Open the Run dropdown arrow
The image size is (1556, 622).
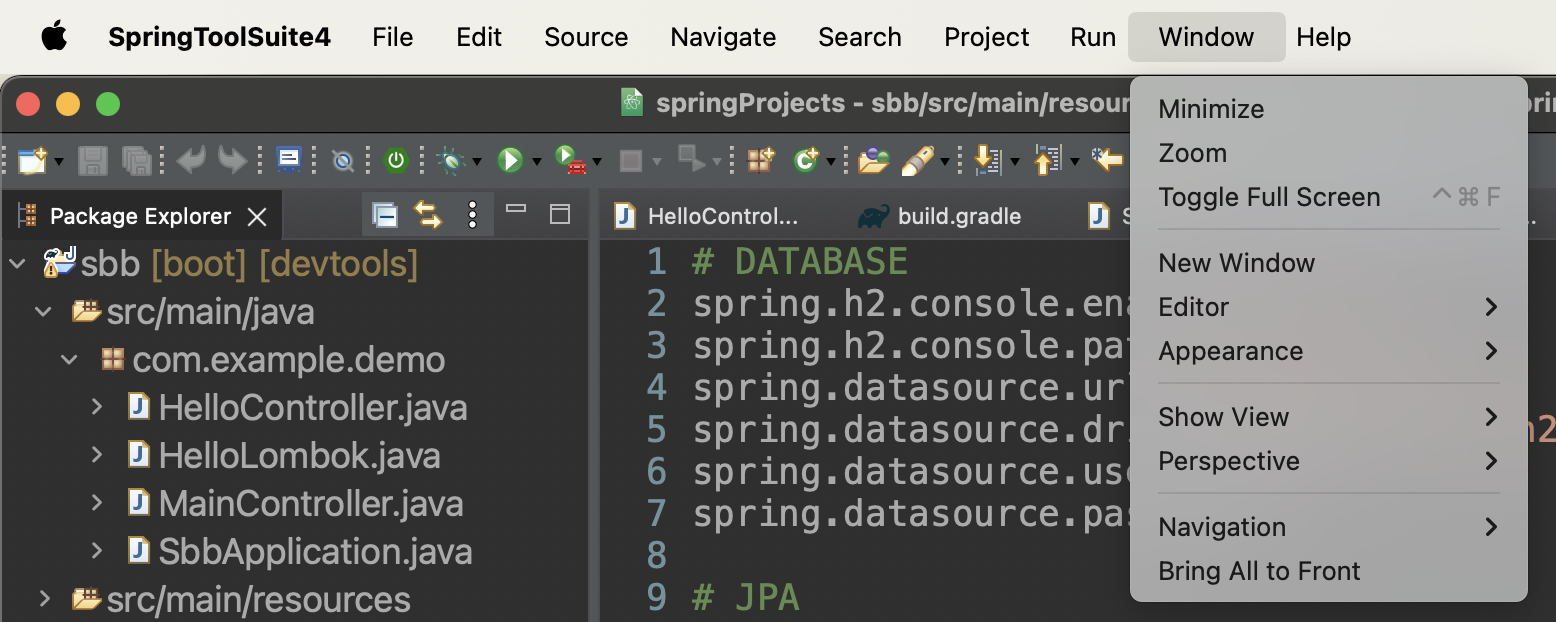(x=536, y=161)
